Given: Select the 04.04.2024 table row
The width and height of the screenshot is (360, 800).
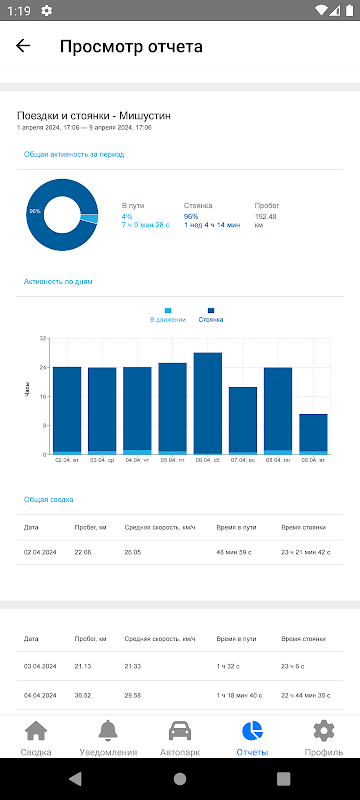Looking at the screenshot, I should click(180, 695).
